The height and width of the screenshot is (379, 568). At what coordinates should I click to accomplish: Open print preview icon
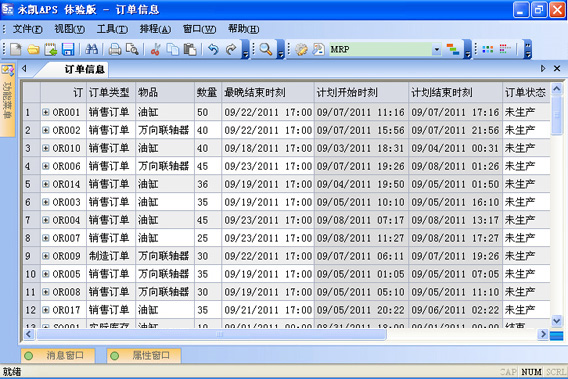tap(132, 49)
